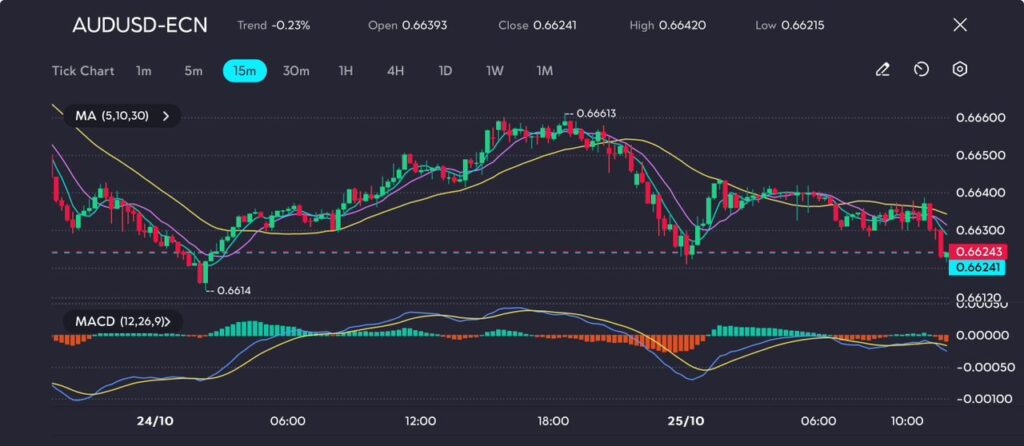
Task: Open chart settings hexagon icon
Action: (x=959, y=70)
